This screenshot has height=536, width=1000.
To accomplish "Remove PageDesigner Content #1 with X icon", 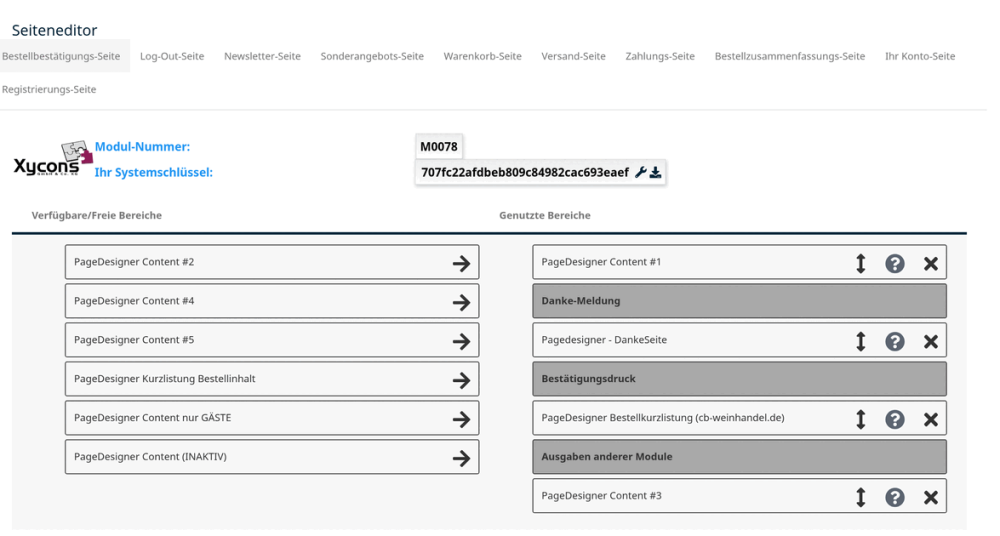I will [x=930, y=263].
